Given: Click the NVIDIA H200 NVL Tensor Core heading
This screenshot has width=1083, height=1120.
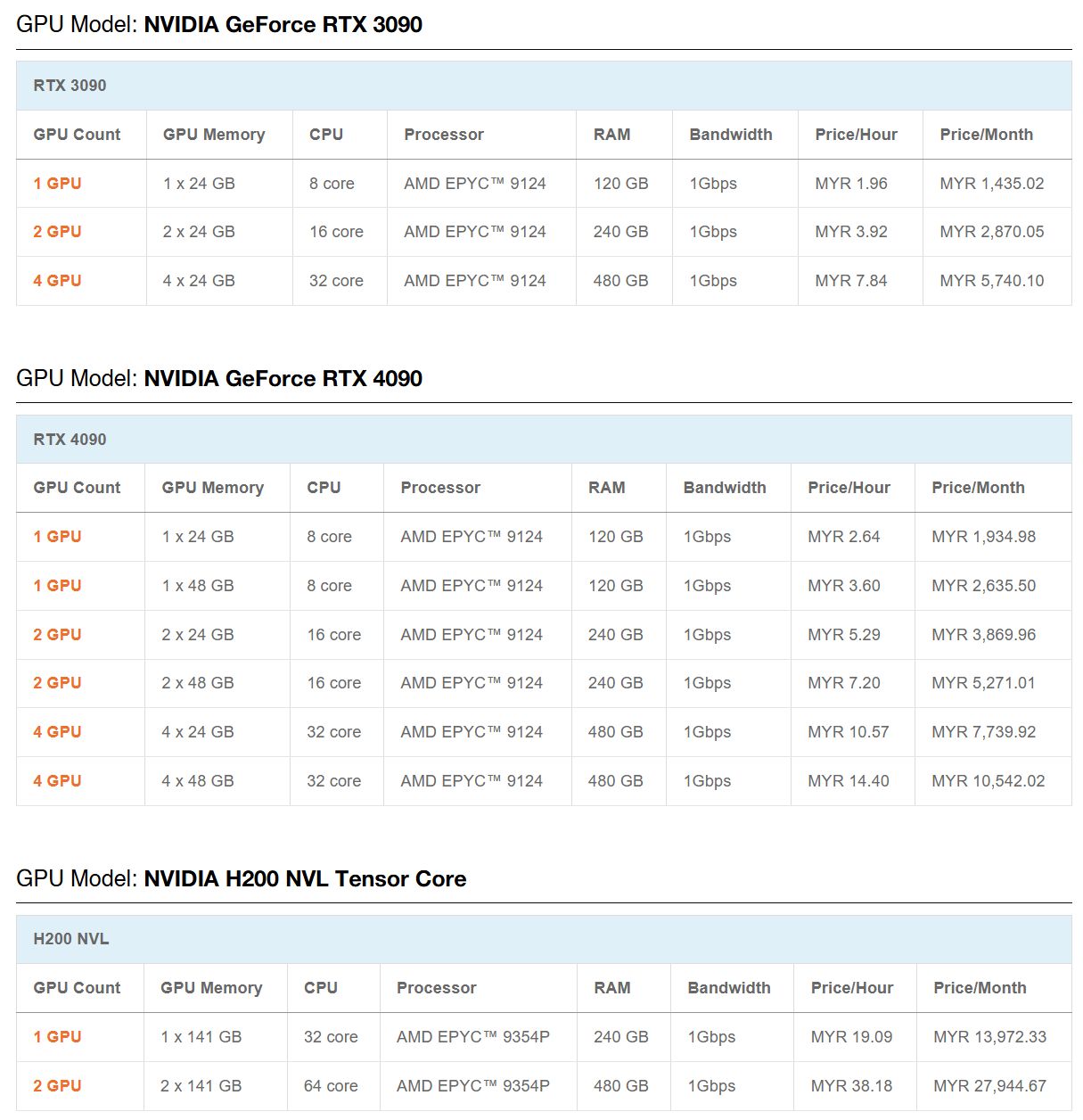Looking at the screenshot, I should click(x=305, y=879).
